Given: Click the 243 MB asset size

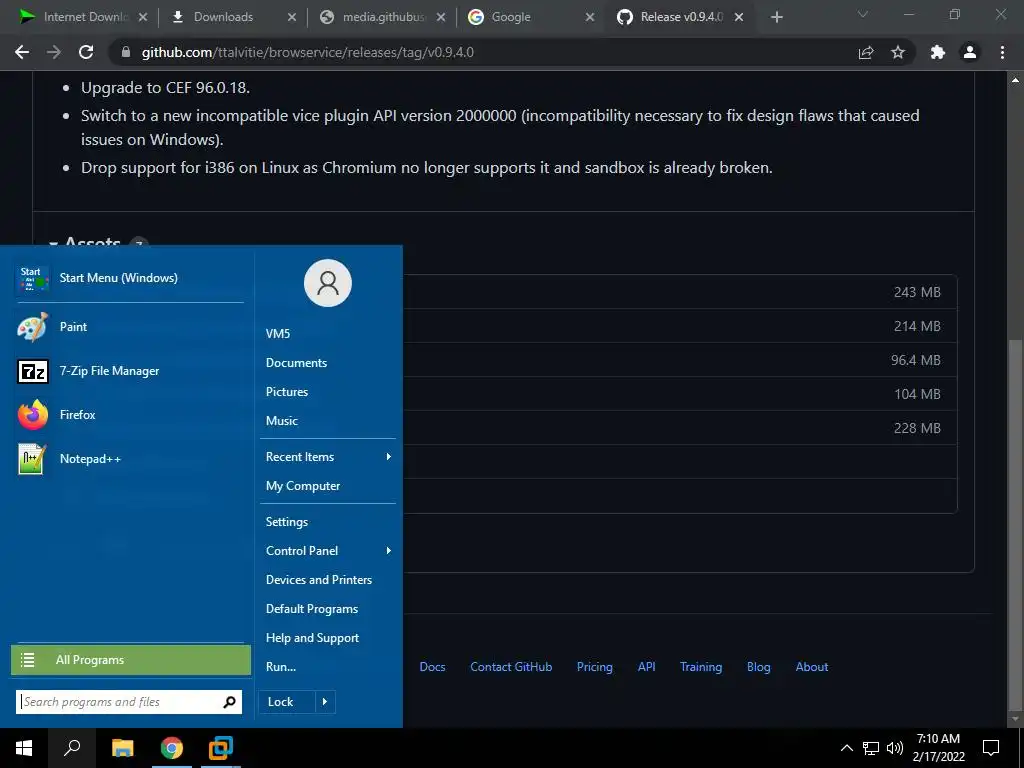Looking at the screenshot, I should (917, 292).
